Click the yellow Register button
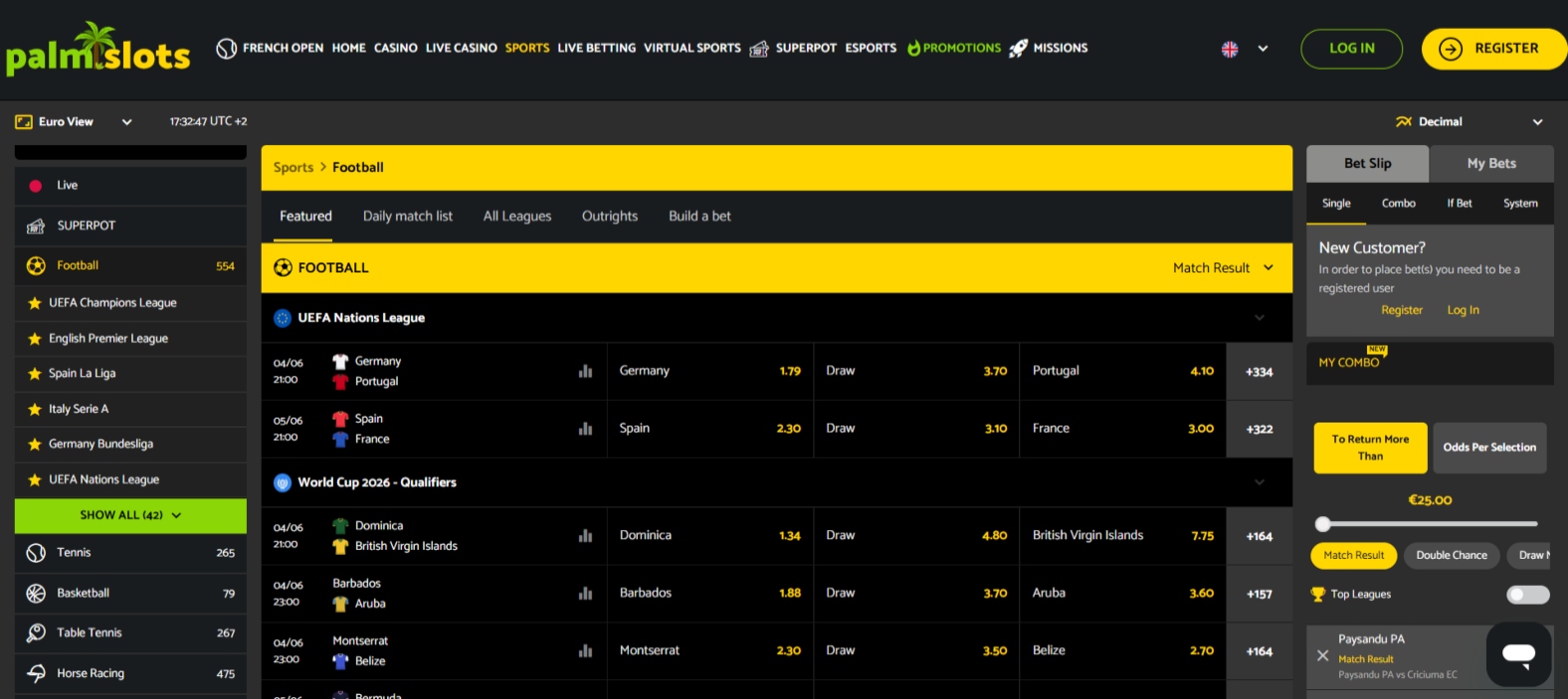1568x699 pixels. click(1493, 49)
